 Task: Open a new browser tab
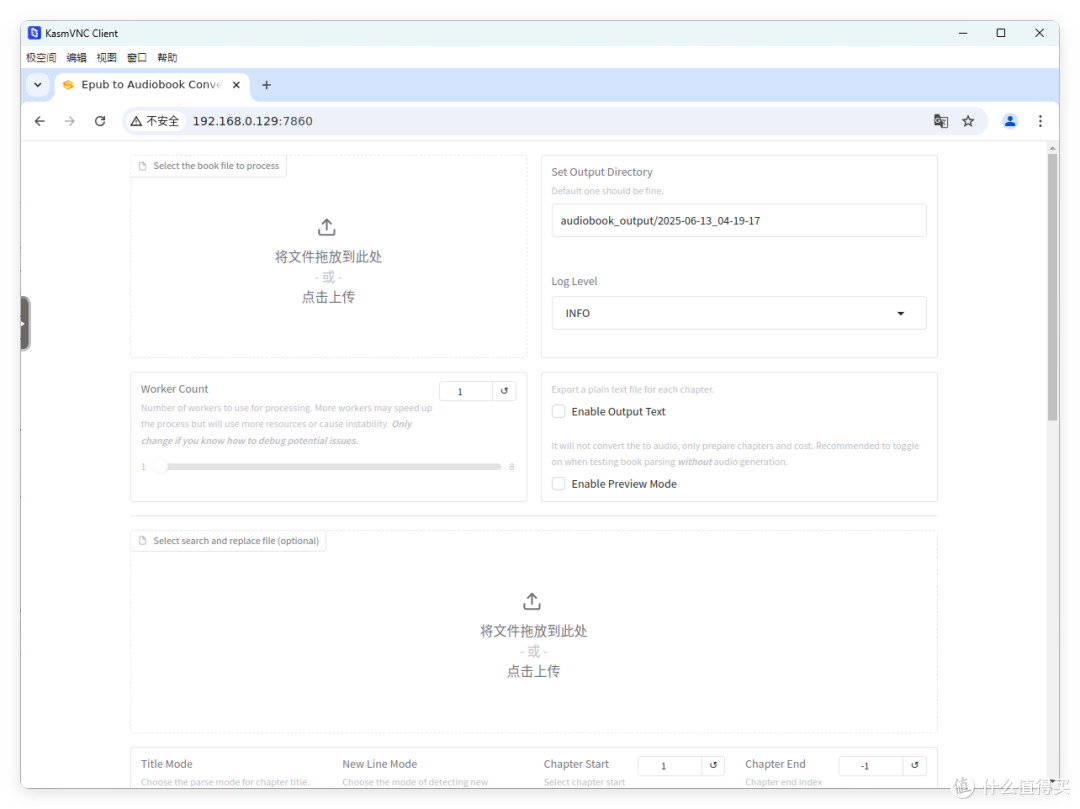pos(267,85)
